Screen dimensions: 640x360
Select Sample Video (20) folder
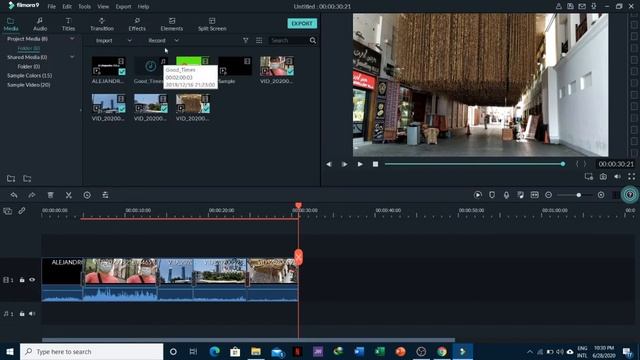(29, 85)
